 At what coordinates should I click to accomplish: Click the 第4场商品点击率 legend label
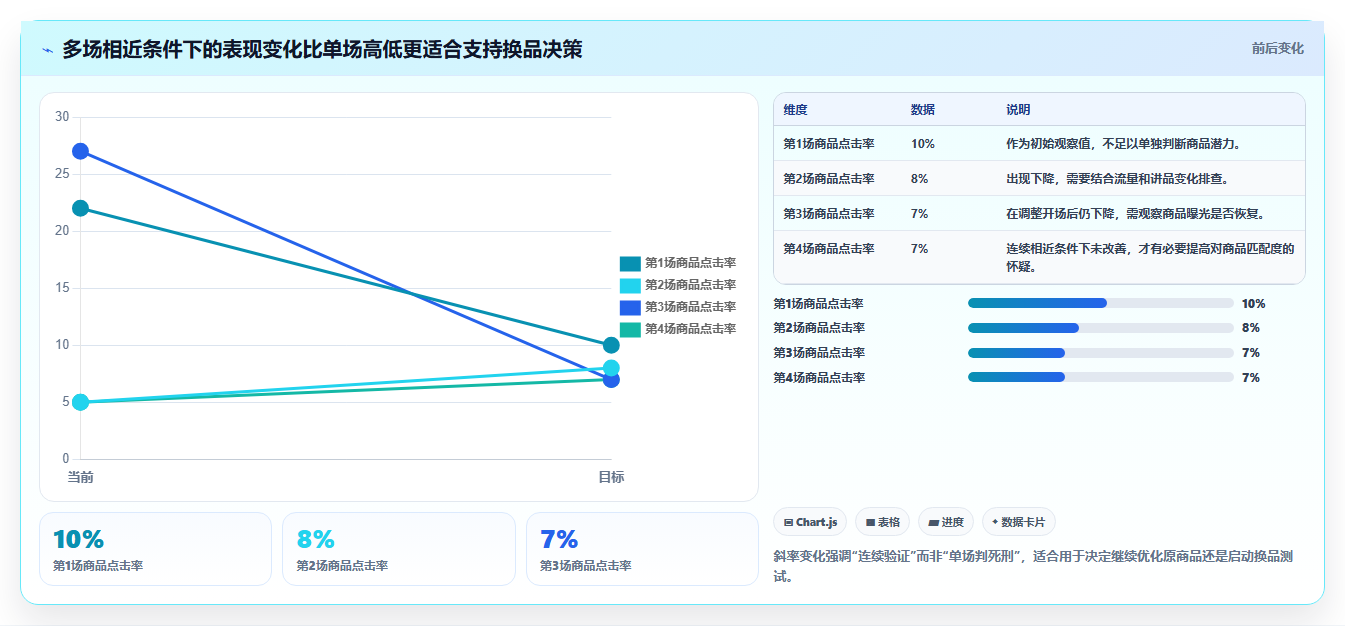click(x=690, y=329)
